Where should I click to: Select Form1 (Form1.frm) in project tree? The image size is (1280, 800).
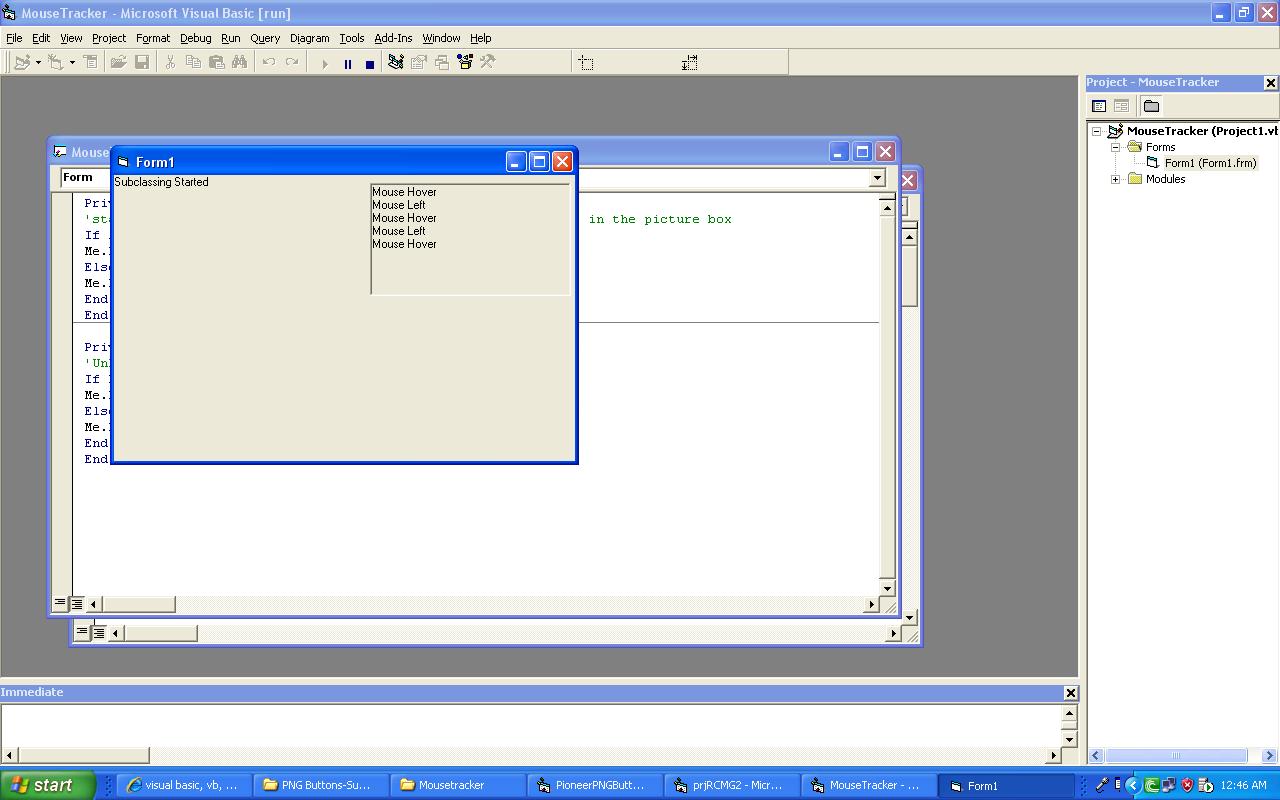1210,163
